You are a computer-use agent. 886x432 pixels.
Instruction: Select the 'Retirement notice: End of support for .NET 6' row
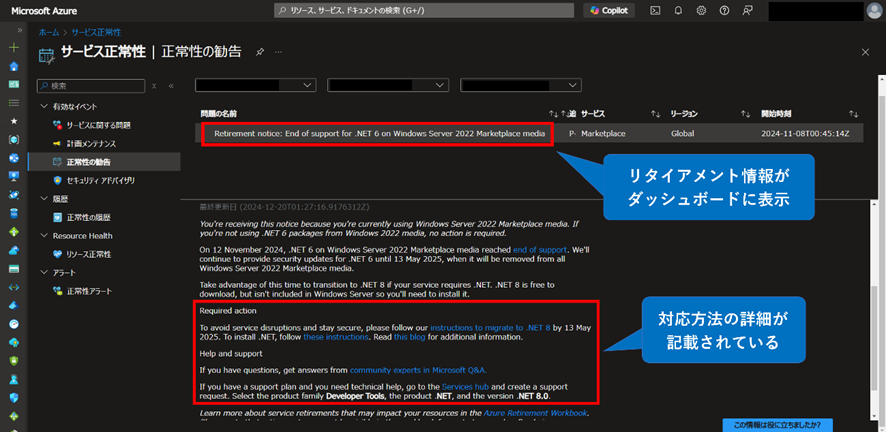pyautogui.click(x=529, y=134)
